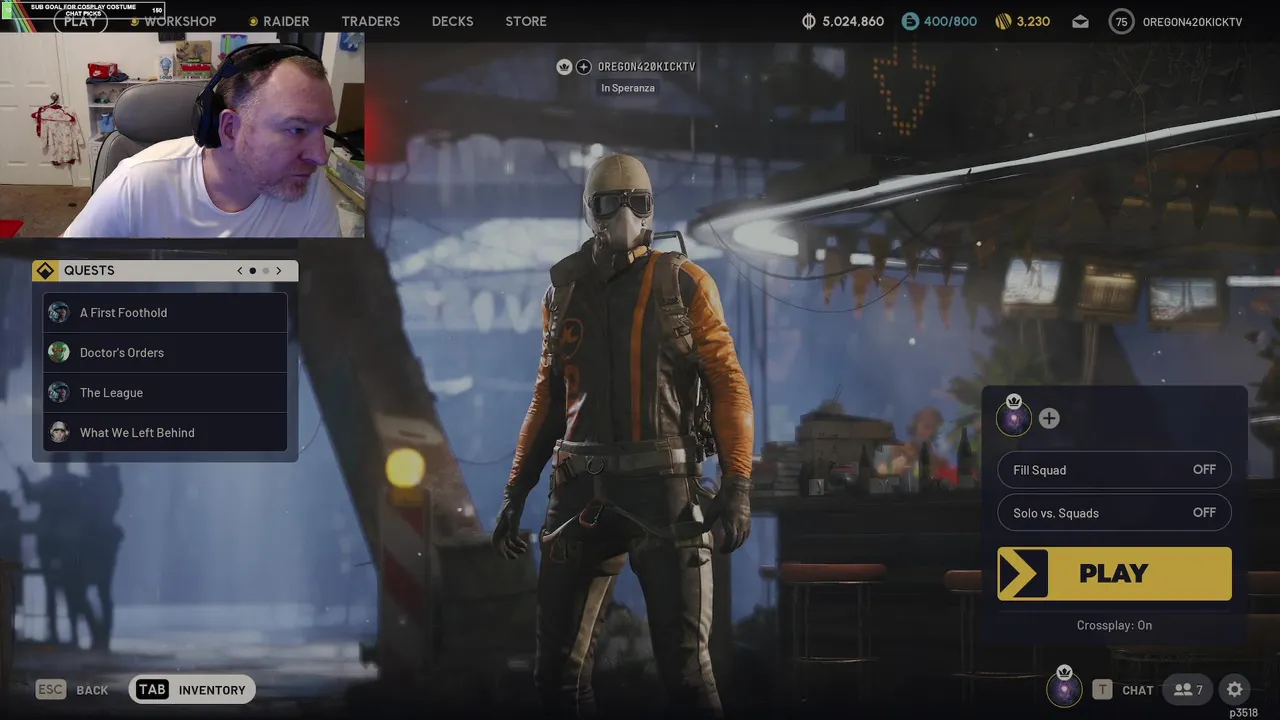The height and width of the screenshot is (720, 1280).
Task: Open the Chat button
Action: (1123, 690)
